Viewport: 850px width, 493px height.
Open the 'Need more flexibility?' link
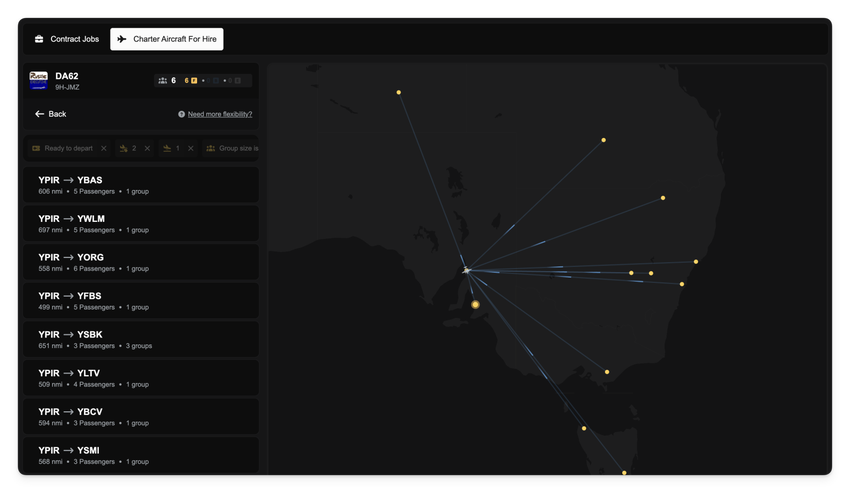(220, 114)
